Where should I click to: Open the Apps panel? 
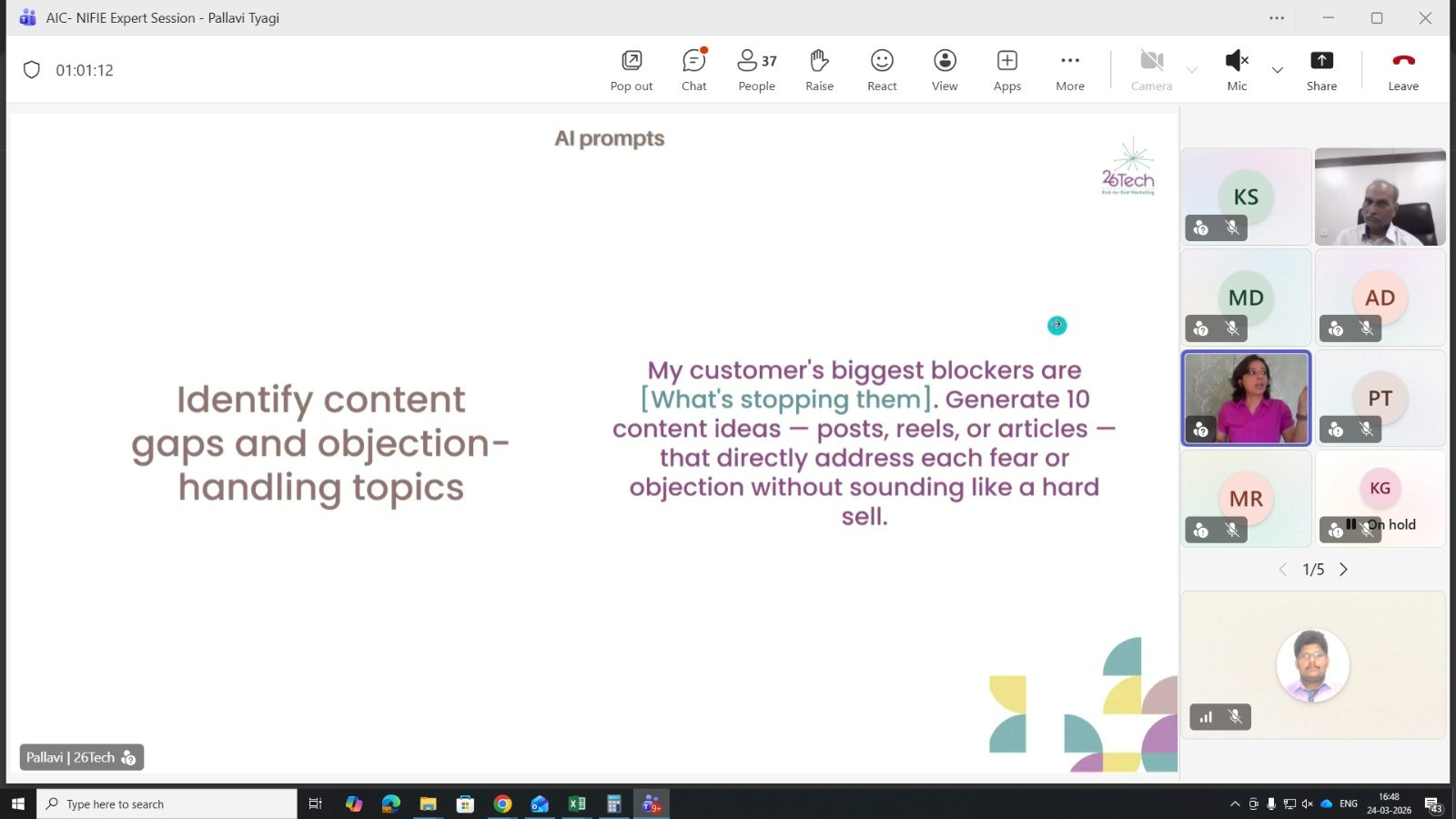1006,70
